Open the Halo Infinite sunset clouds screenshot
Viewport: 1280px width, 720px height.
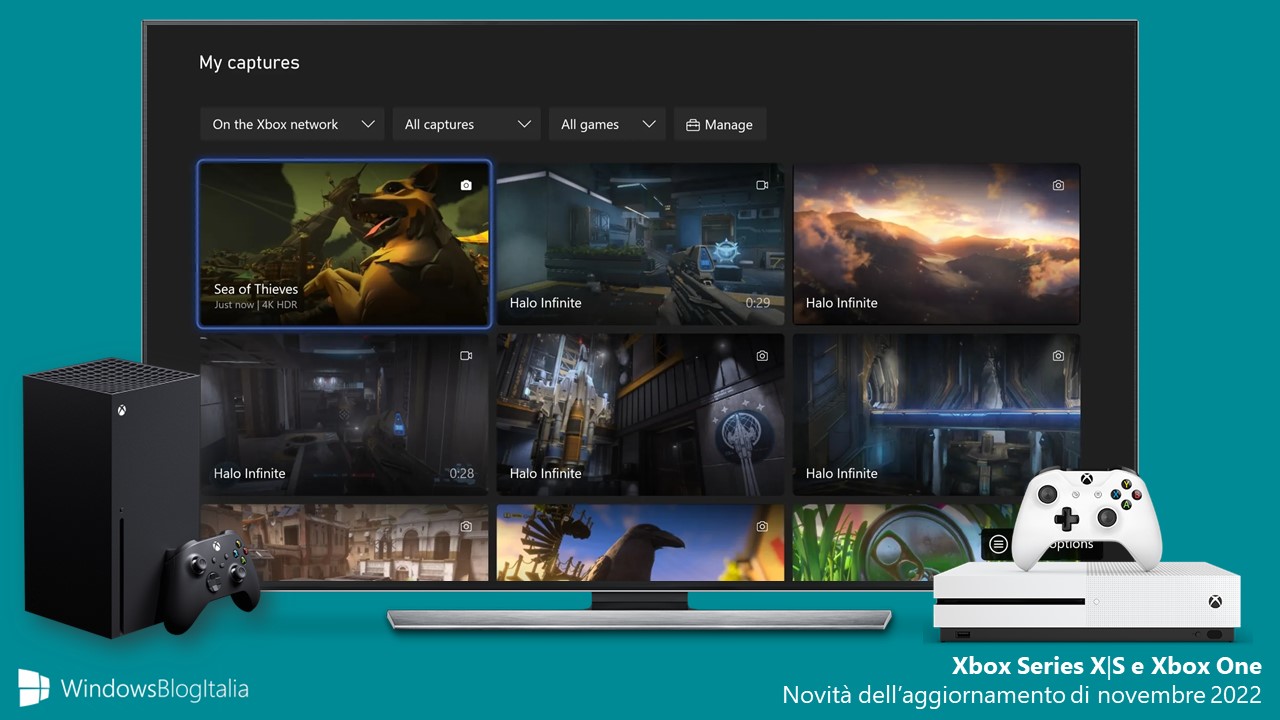937,244
